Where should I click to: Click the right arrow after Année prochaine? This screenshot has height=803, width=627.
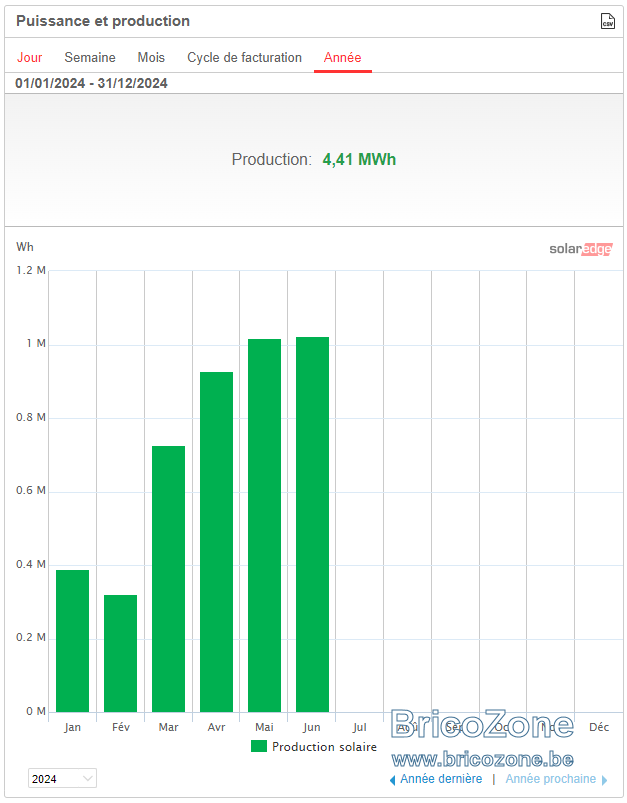[x=604, y=780]
